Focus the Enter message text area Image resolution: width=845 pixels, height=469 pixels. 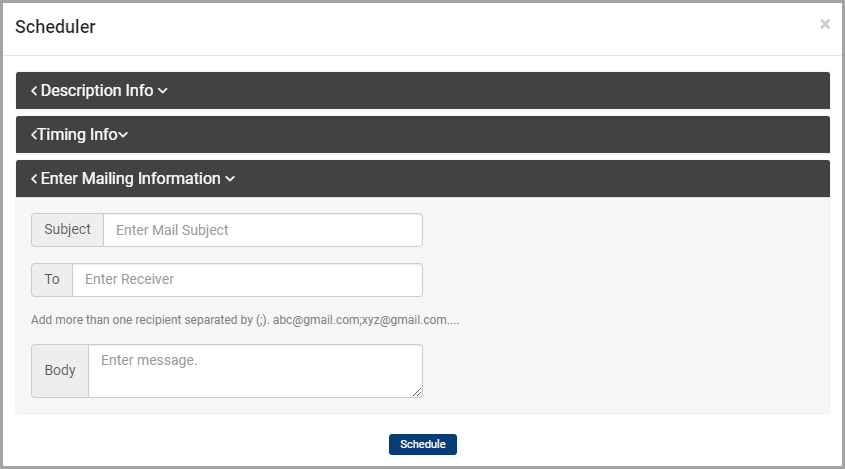pos(255,371)
